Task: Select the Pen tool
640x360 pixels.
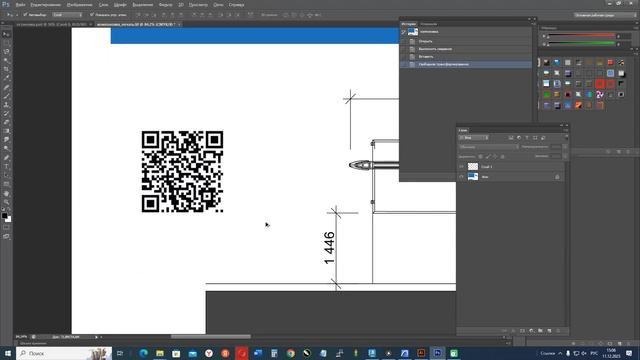Action: [6, 158]
